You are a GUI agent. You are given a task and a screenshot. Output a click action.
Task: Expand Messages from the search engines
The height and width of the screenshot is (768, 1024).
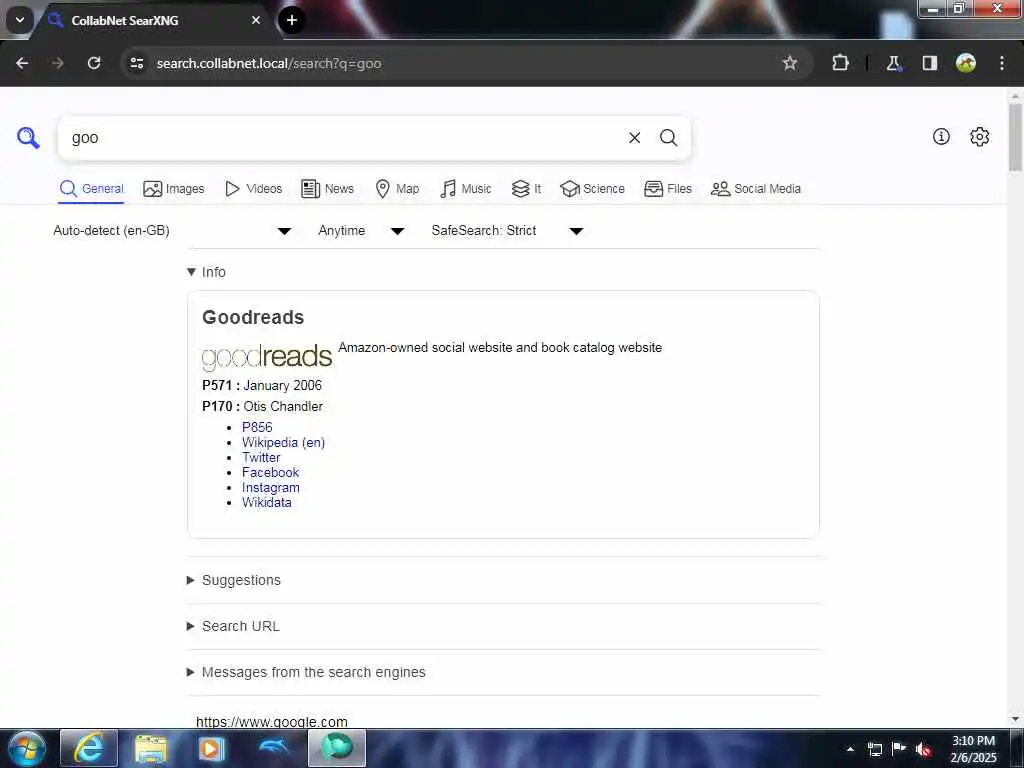coord(306,673)
